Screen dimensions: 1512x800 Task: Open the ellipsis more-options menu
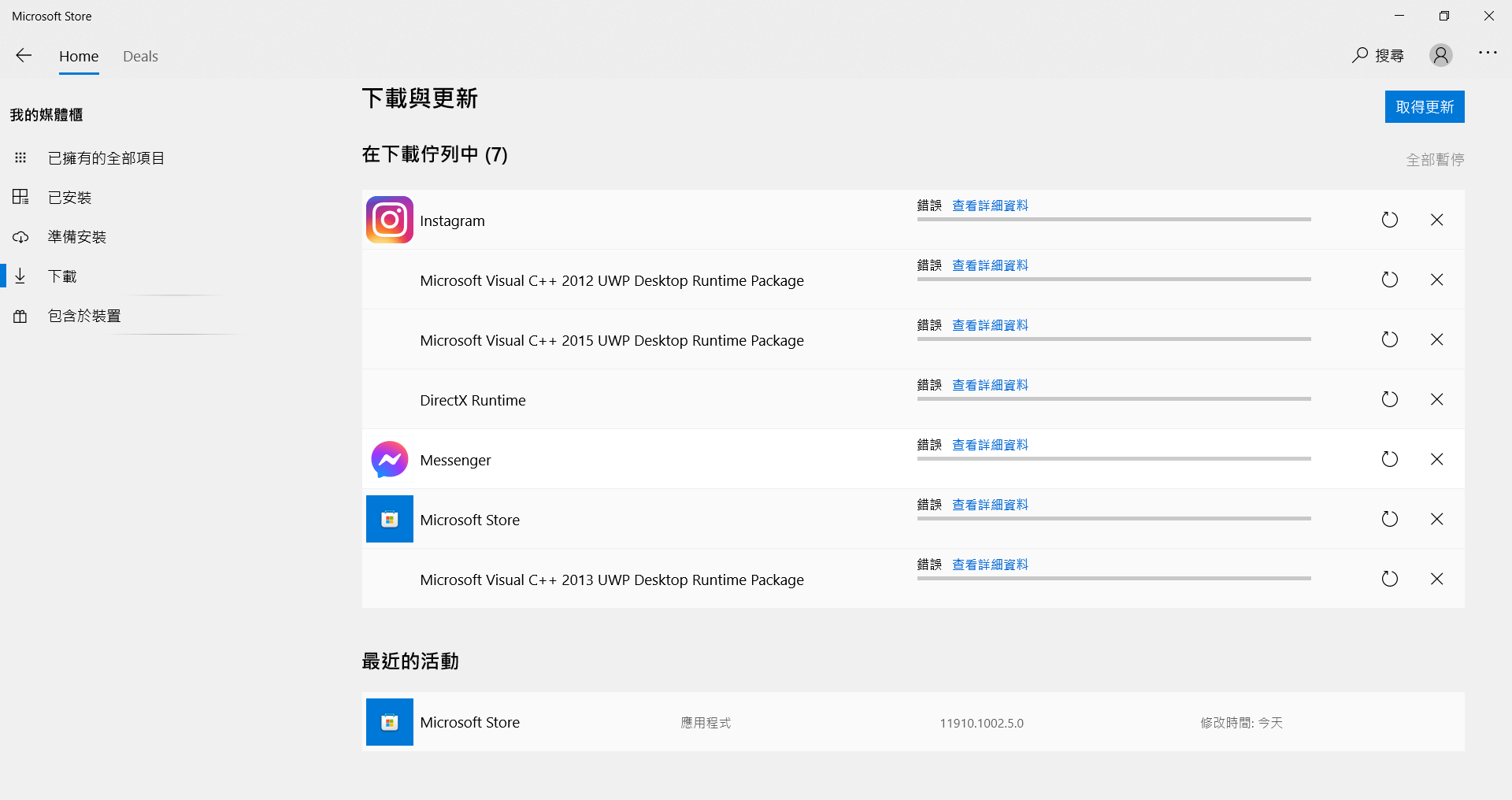[x=1488, y=54]
